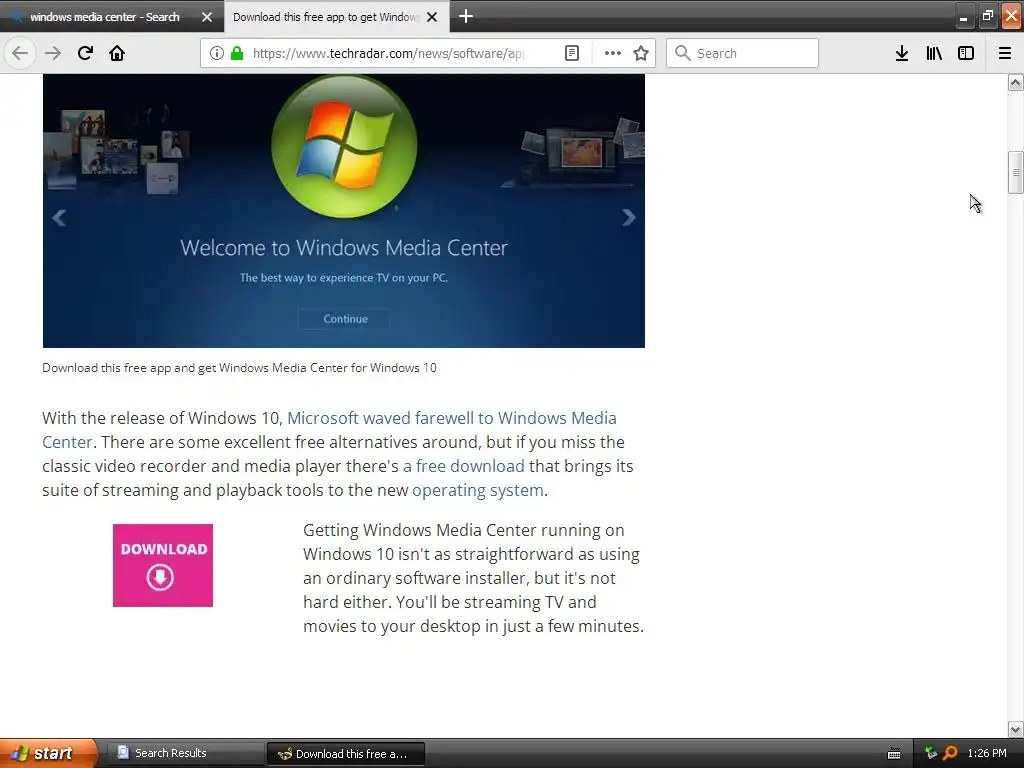Toggle reader view for this article
The width and height of the screenshot is (1024, 768).
[x=571, y=53]
